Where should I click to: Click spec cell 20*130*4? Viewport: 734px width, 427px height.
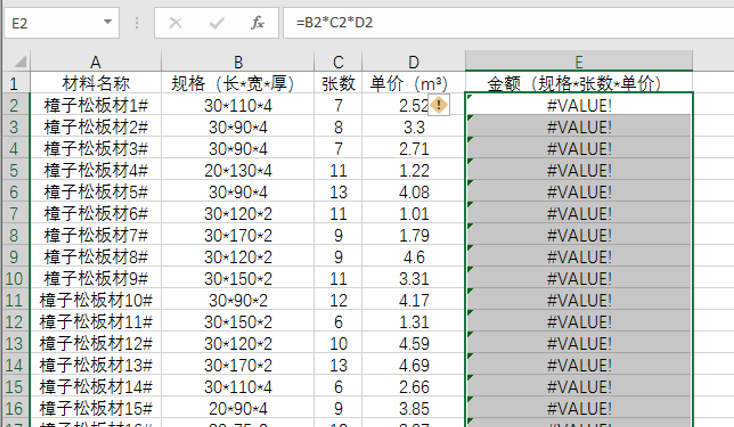238,170
